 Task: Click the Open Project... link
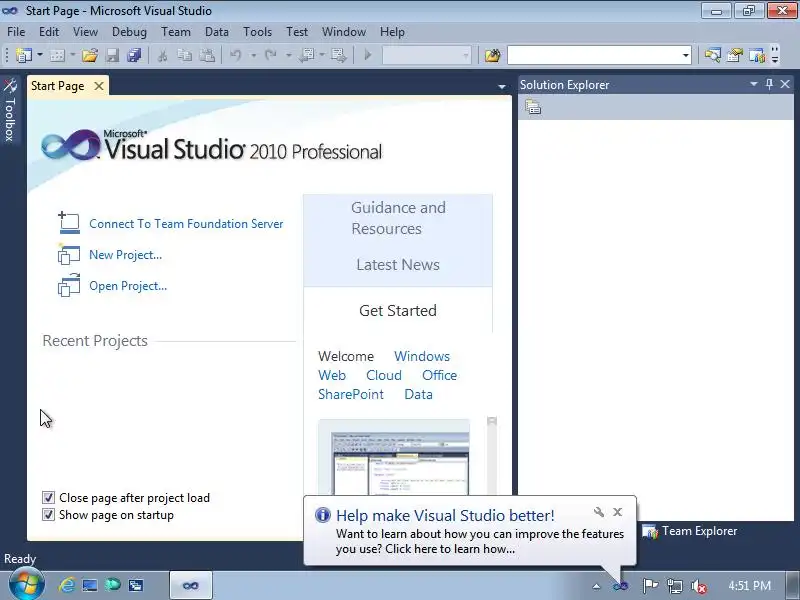pyautogui.click(x=128, y=286)
